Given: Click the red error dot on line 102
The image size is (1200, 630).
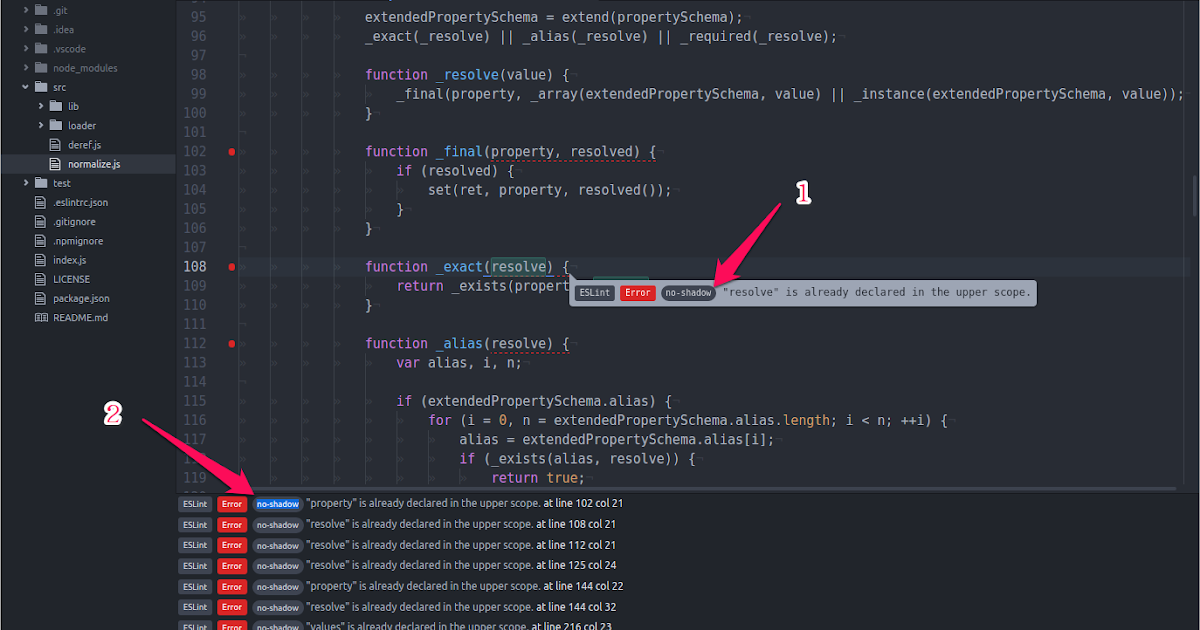Looking at the screenshot, I should pyautogui.click(x=232, y=152).
